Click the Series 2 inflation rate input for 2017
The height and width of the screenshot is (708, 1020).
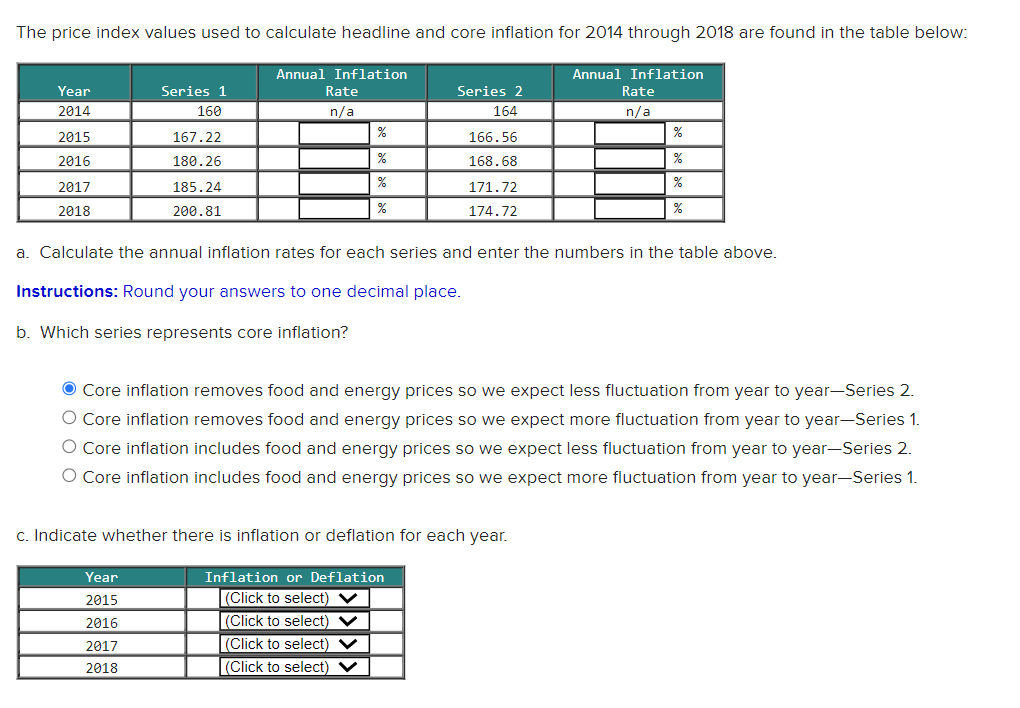pyautogui.click(x=630, y=183)
